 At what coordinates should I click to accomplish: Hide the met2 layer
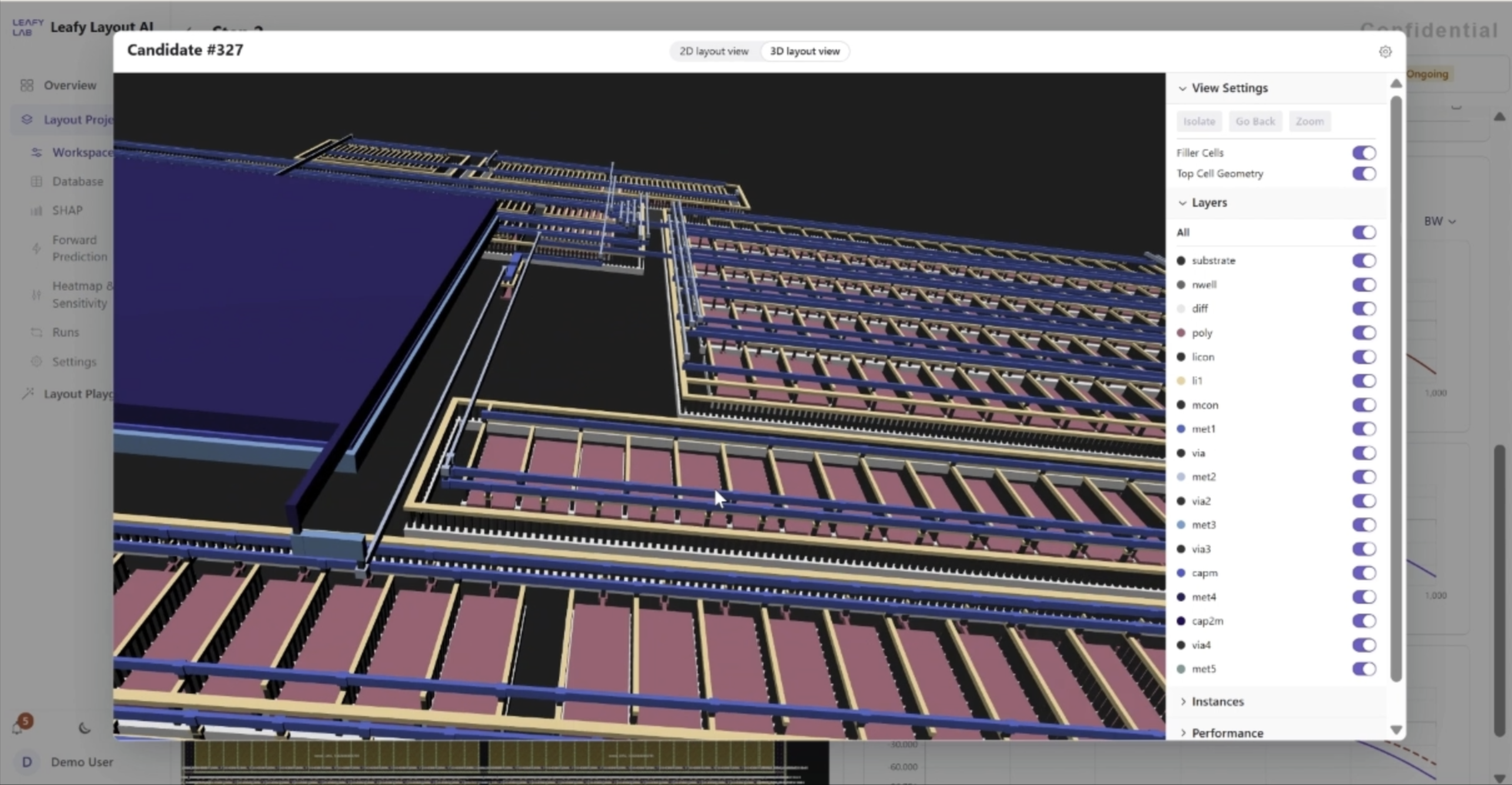tap(1364, 477)
